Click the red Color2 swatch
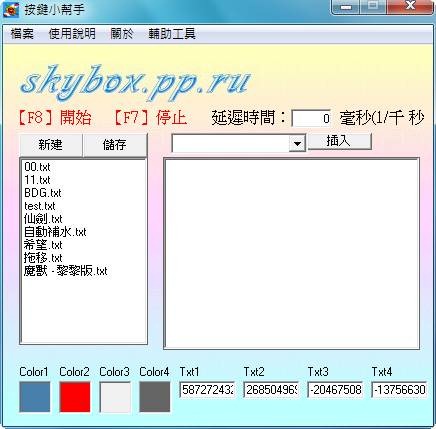Screen dimensions: 436x429 pos(75,397)
